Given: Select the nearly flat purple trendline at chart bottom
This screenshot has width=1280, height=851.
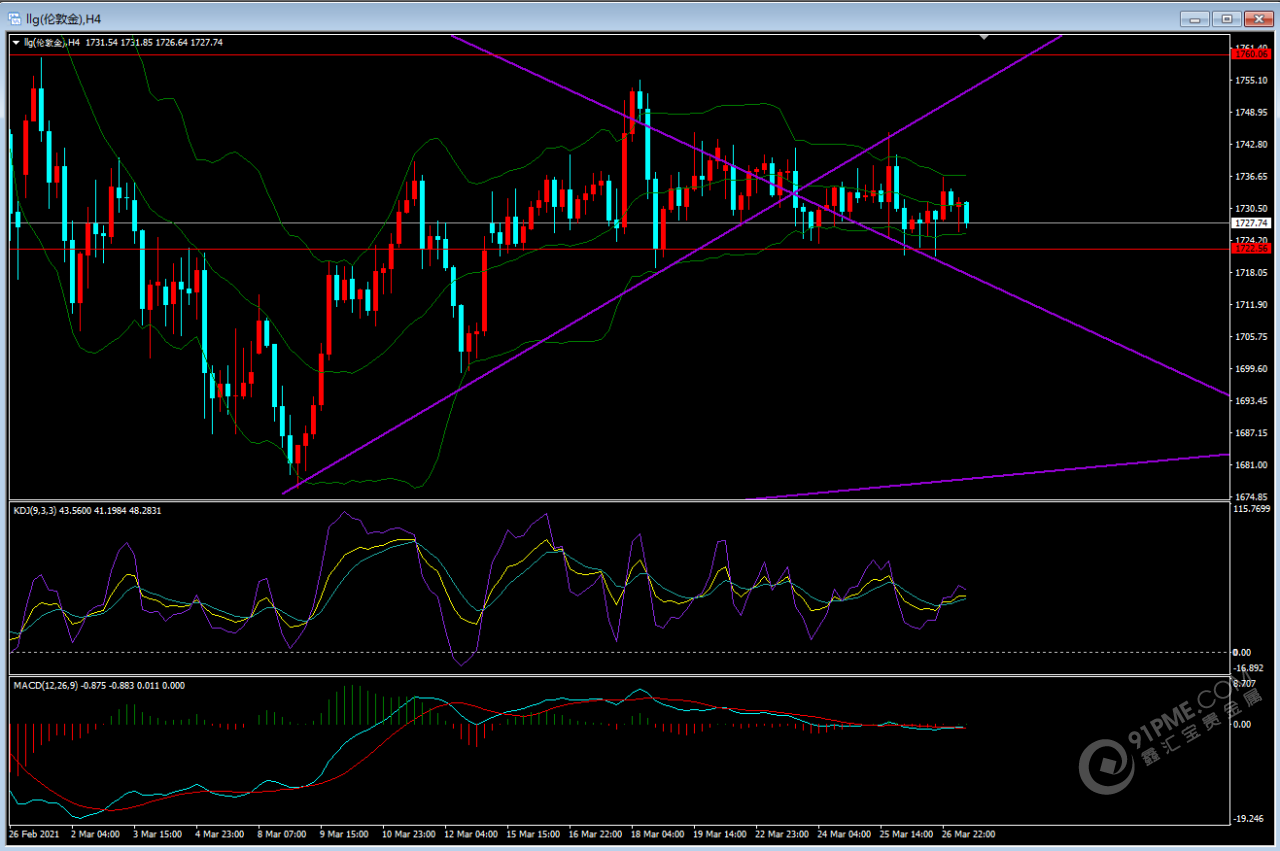Looking at the screenshot, I should (988, 476).
